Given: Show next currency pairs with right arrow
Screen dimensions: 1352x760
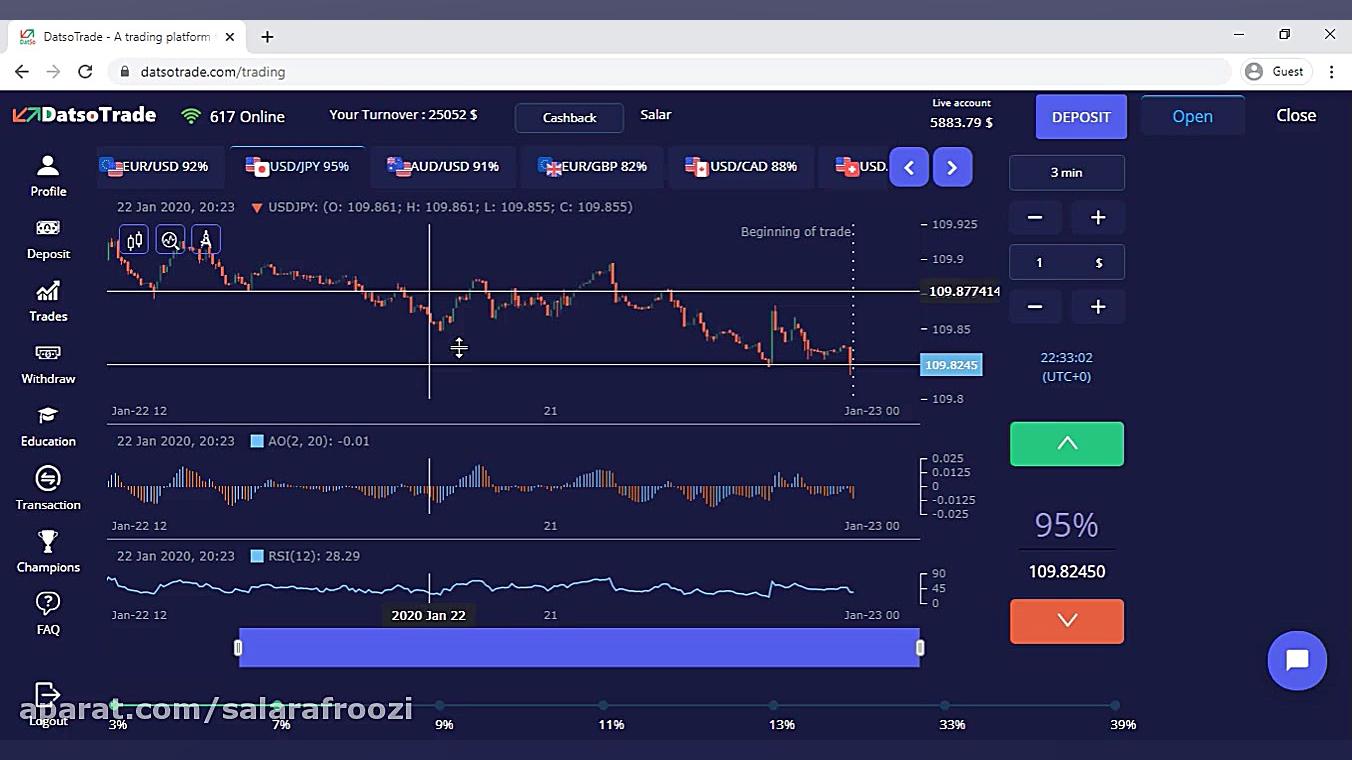Looking at the screenshot, I should [x=952, y=168].
